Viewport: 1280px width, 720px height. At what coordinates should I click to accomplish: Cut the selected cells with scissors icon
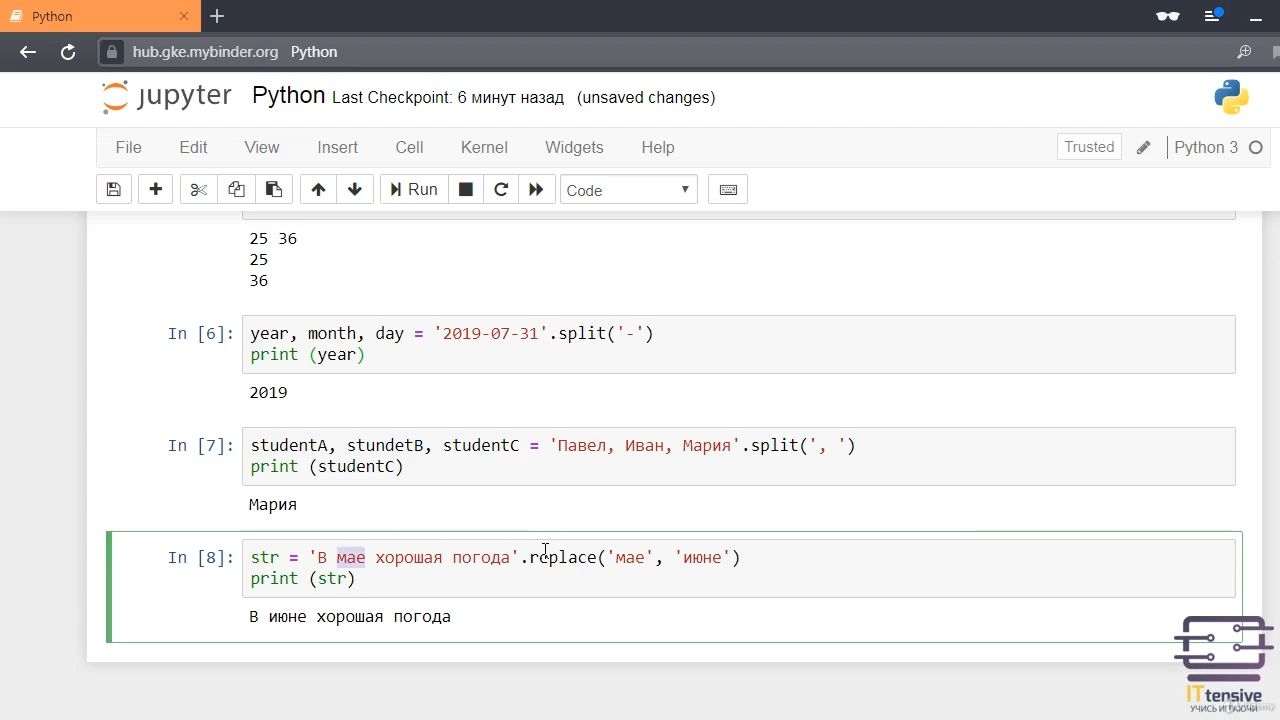(198, 190)
